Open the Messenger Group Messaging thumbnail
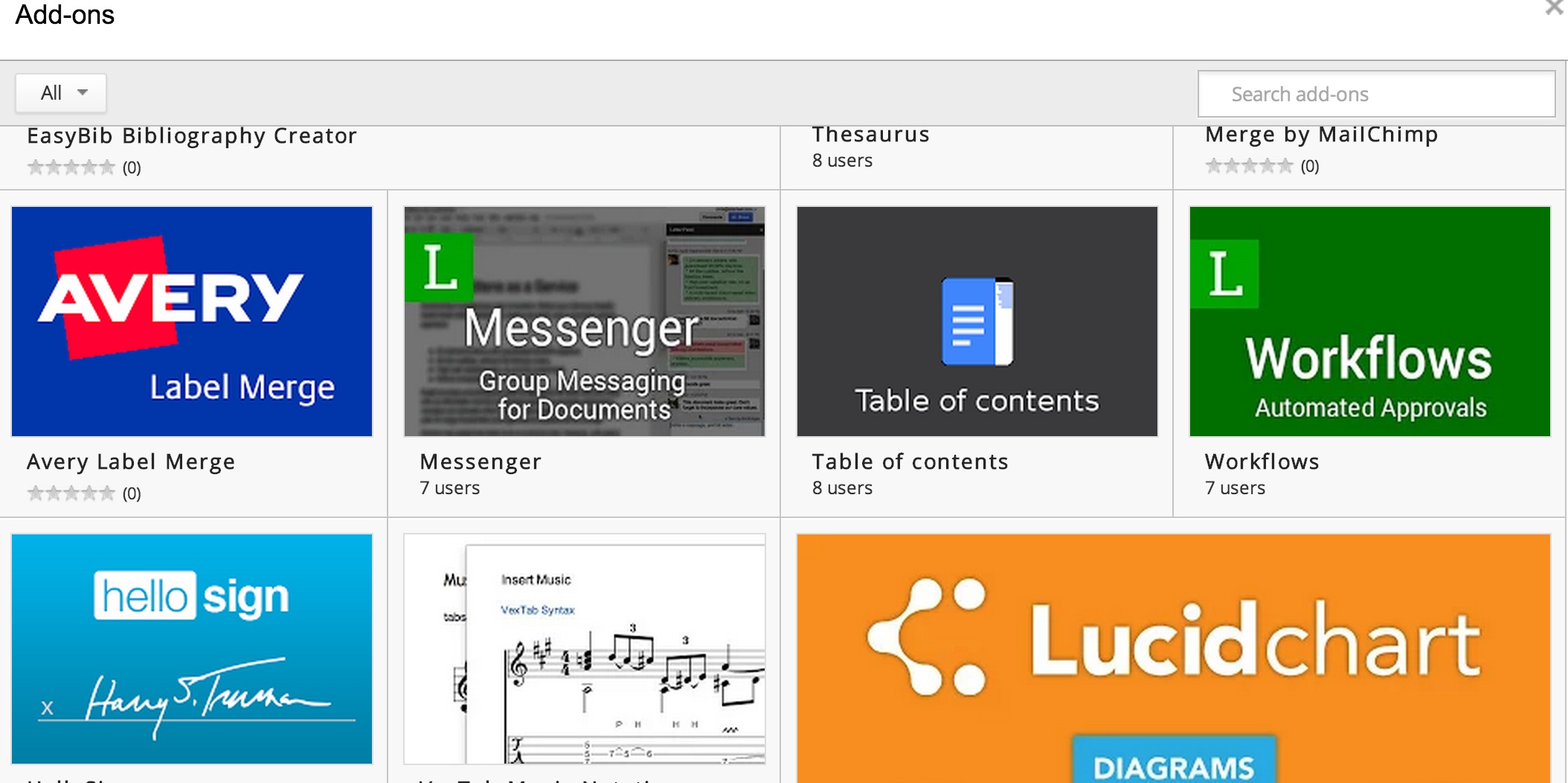 [585, 322]
